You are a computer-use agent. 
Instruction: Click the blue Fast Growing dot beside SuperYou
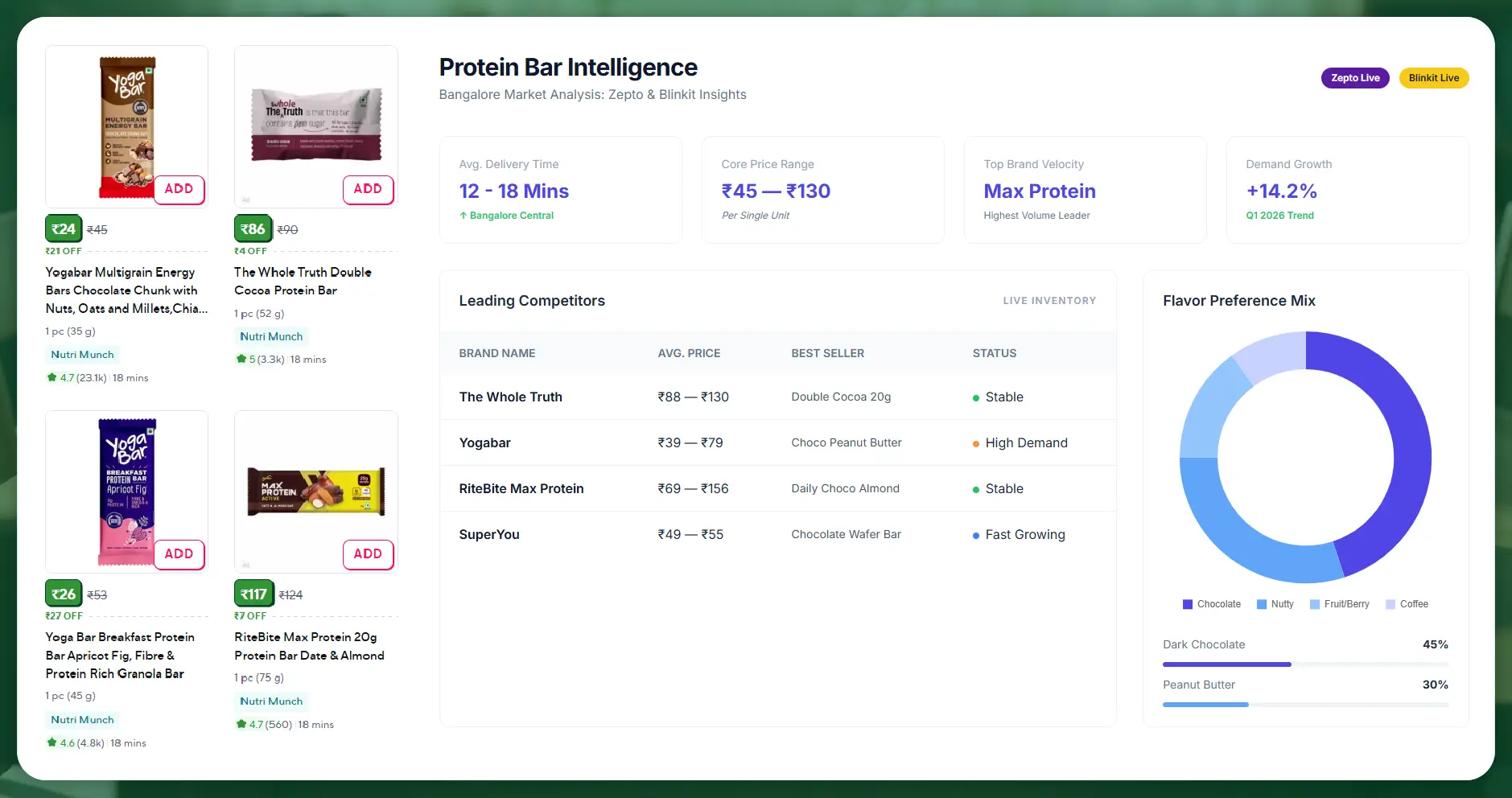coord(975,534)
